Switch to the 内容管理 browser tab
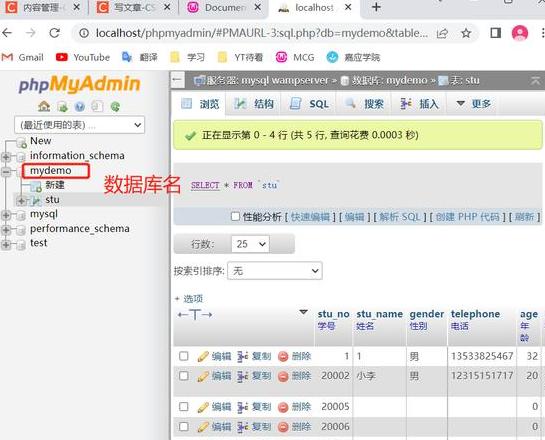Viewport: 545px width, 440px height. (x=43, y=7)
